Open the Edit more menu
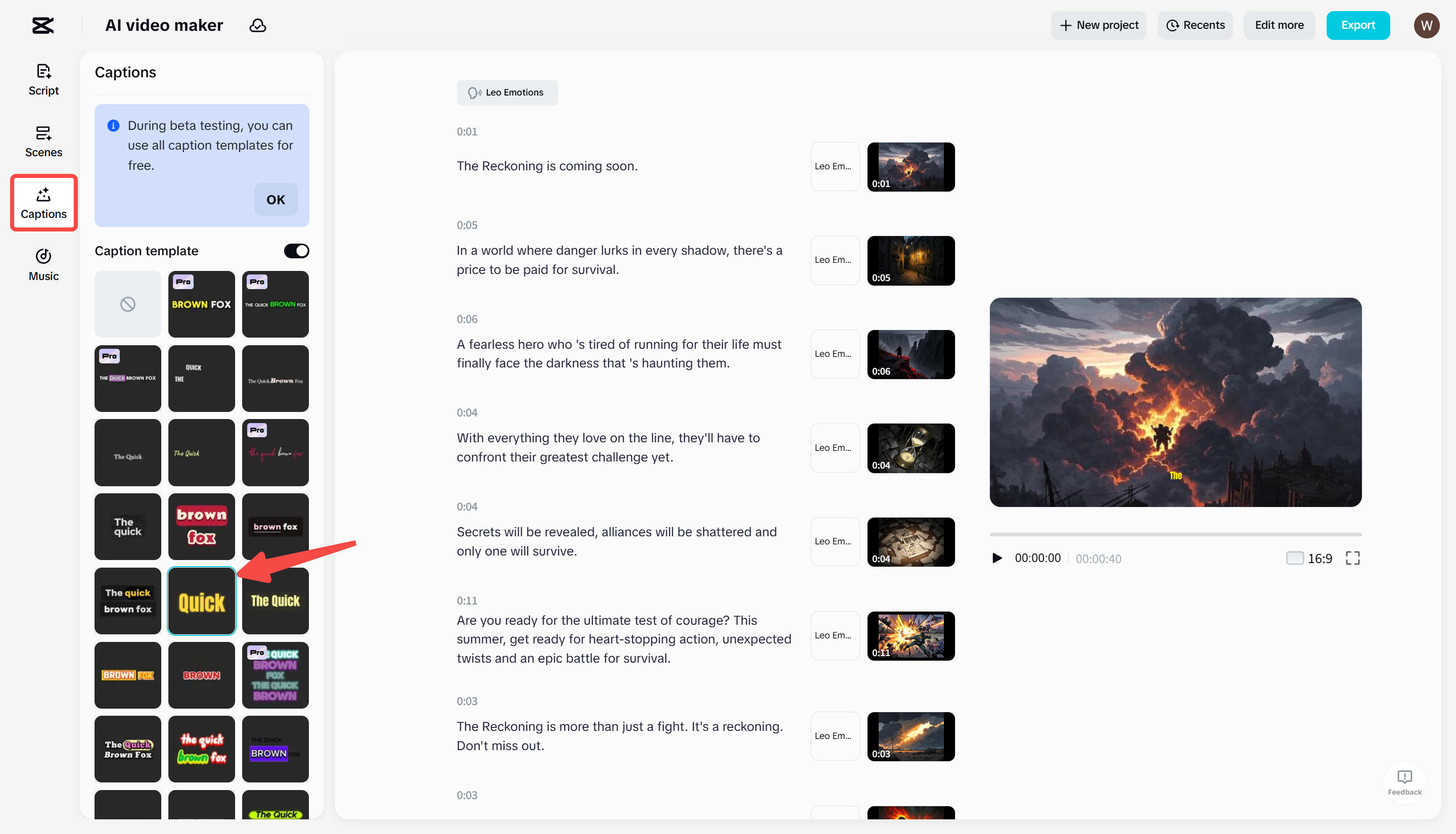This screenshot has width=1456, height=834. pos(1279,25)
